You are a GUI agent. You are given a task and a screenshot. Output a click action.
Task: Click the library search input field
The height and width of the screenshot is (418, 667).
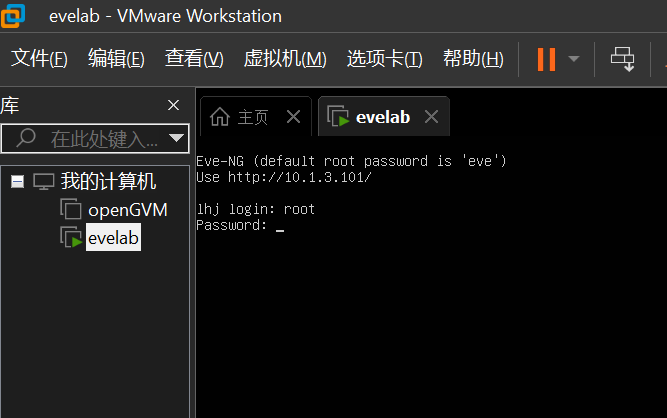coord(100,138)
